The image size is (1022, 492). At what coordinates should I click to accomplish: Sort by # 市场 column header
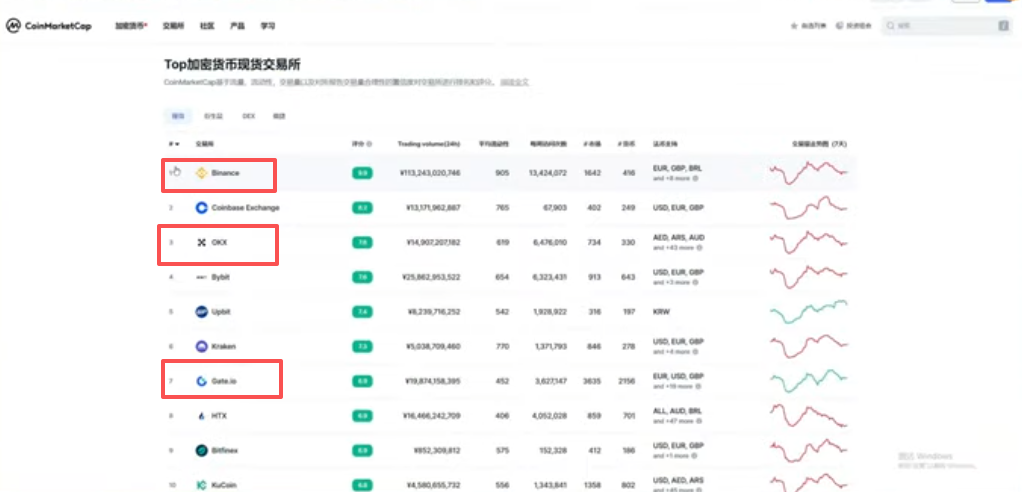[592, 144]
